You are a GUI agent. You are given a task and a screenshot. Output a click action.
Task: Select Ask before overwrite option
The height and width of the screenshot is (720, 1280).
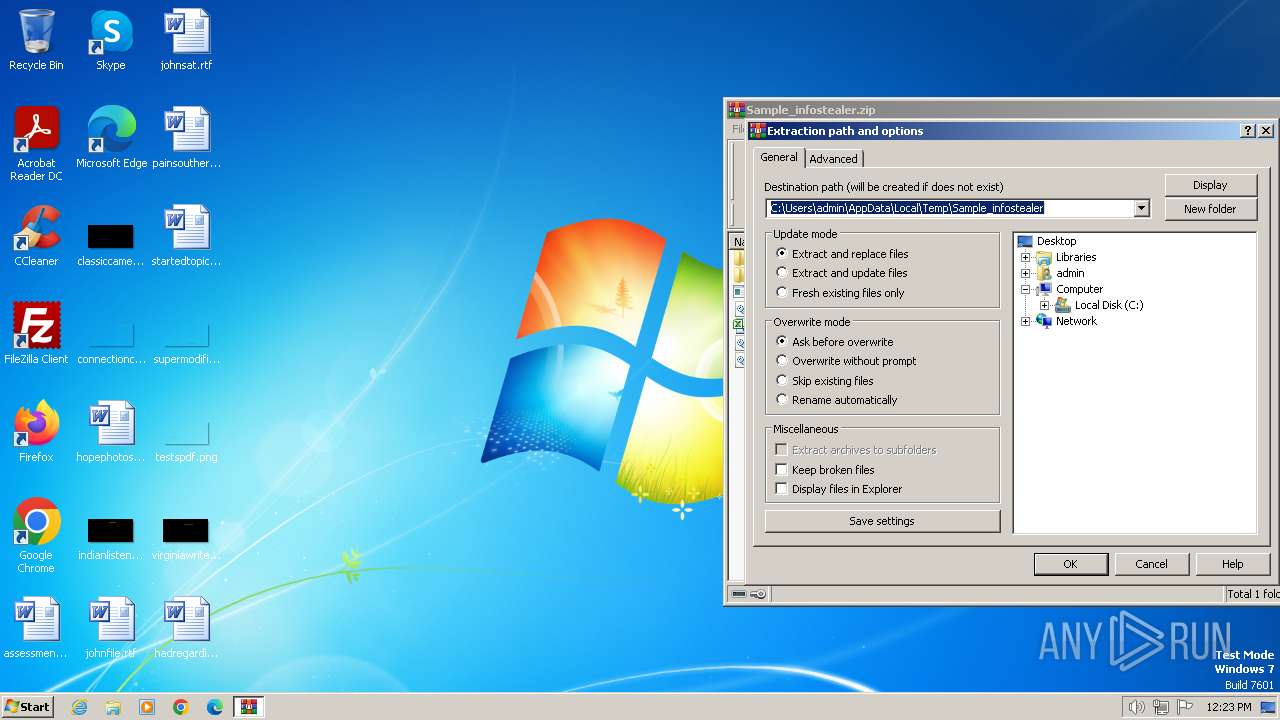click(x=835, y=342)
